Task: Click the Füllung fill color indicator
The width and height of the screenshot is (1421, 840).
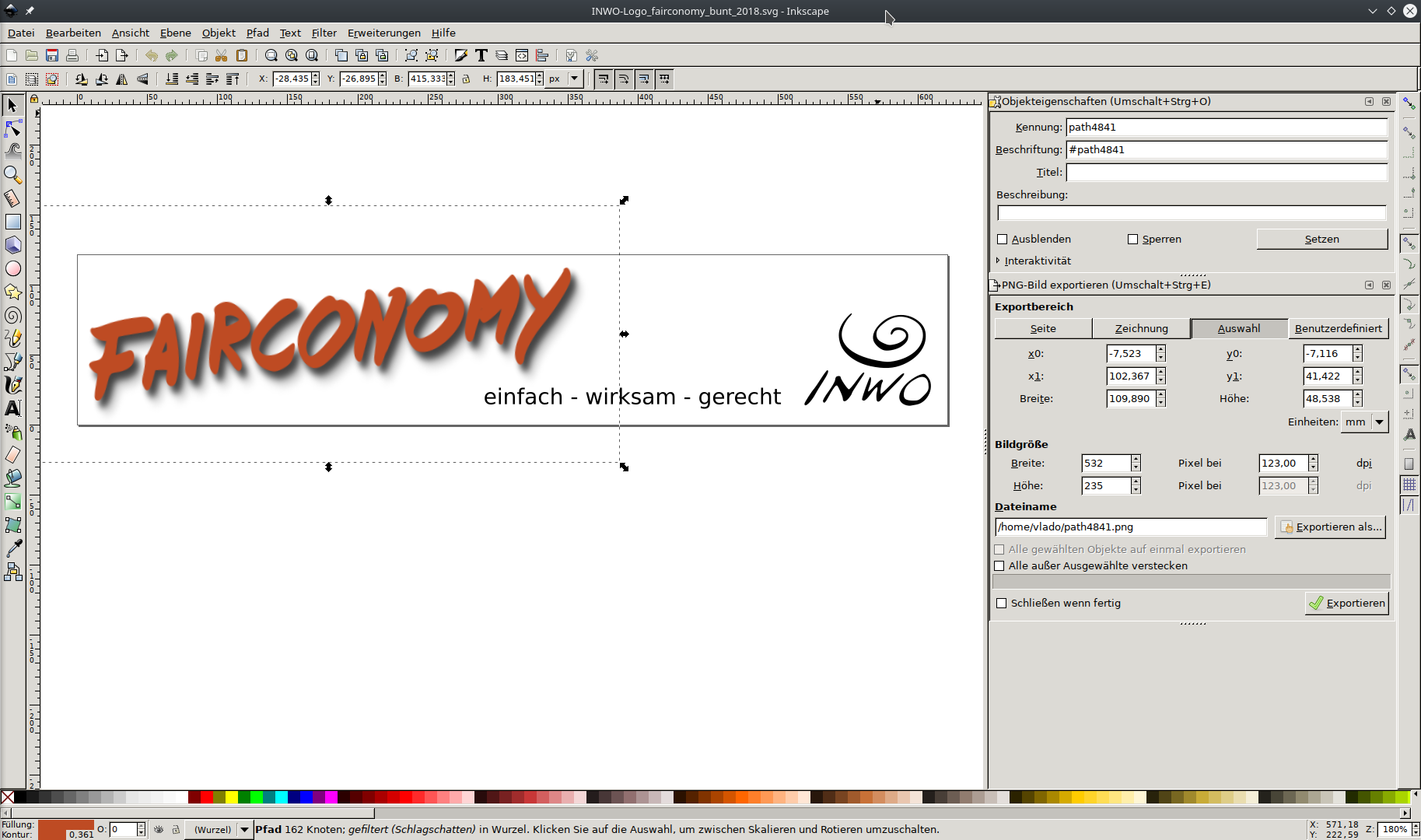Action: [x=66, y=824]
